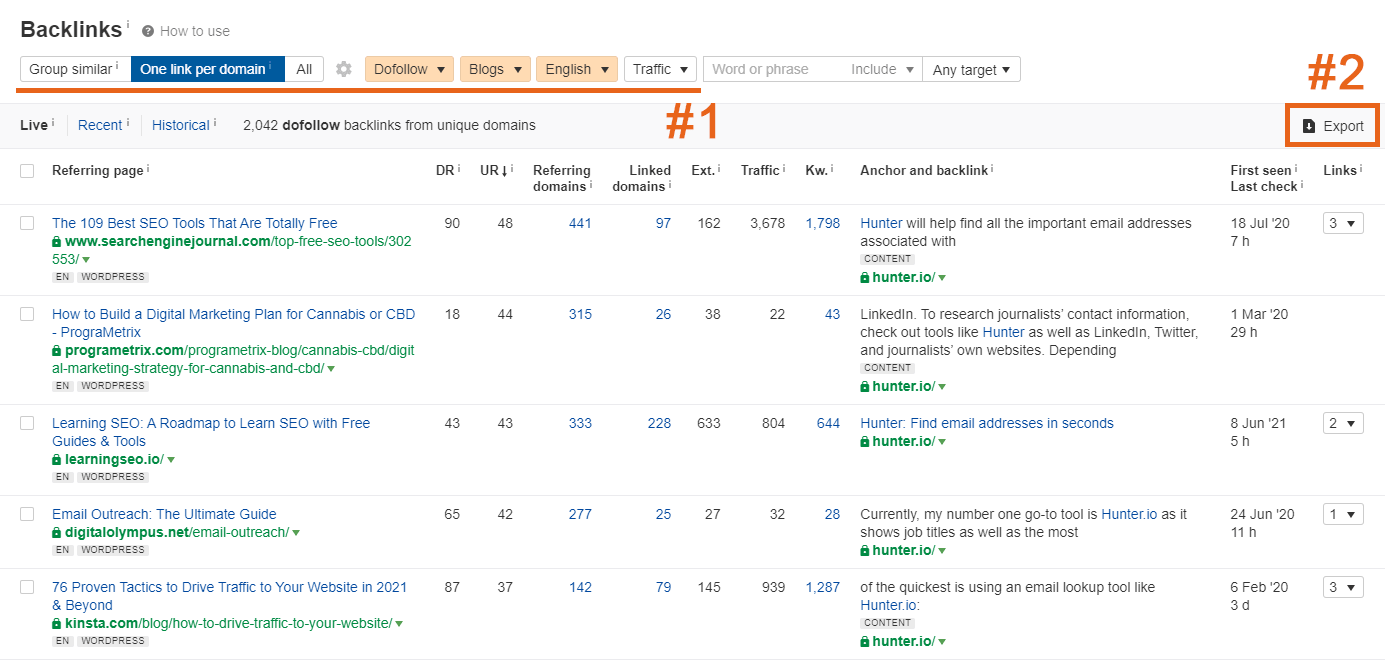1385x660 pixels.
Task: Sort by Last check date
Action: point(1264,186)
